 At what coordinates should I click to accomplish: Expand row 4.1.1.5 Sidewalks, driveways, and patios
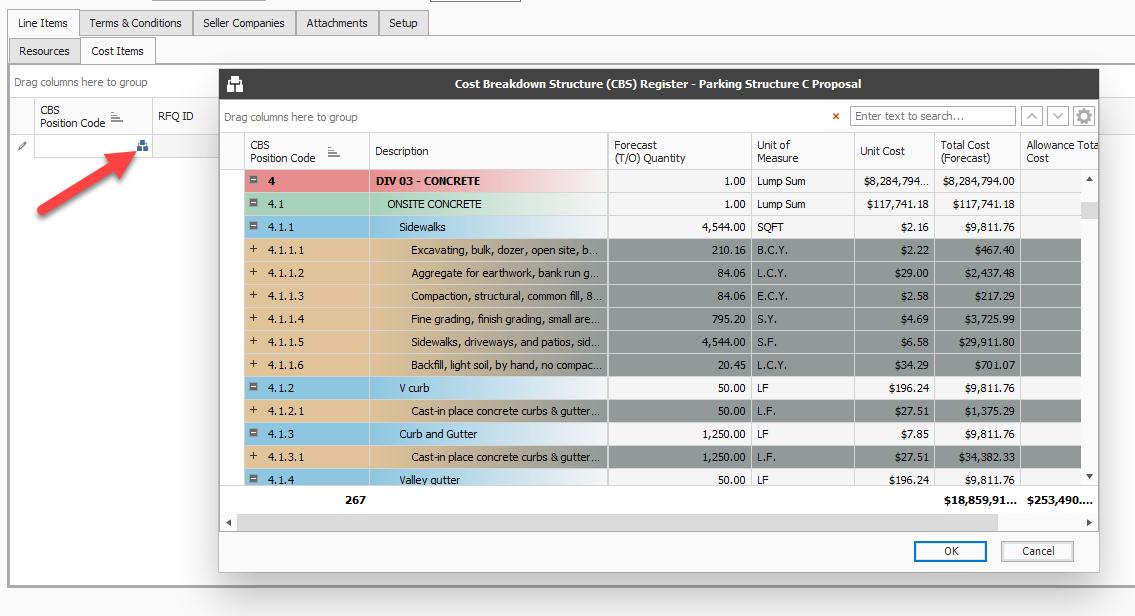tap(254, 341)
